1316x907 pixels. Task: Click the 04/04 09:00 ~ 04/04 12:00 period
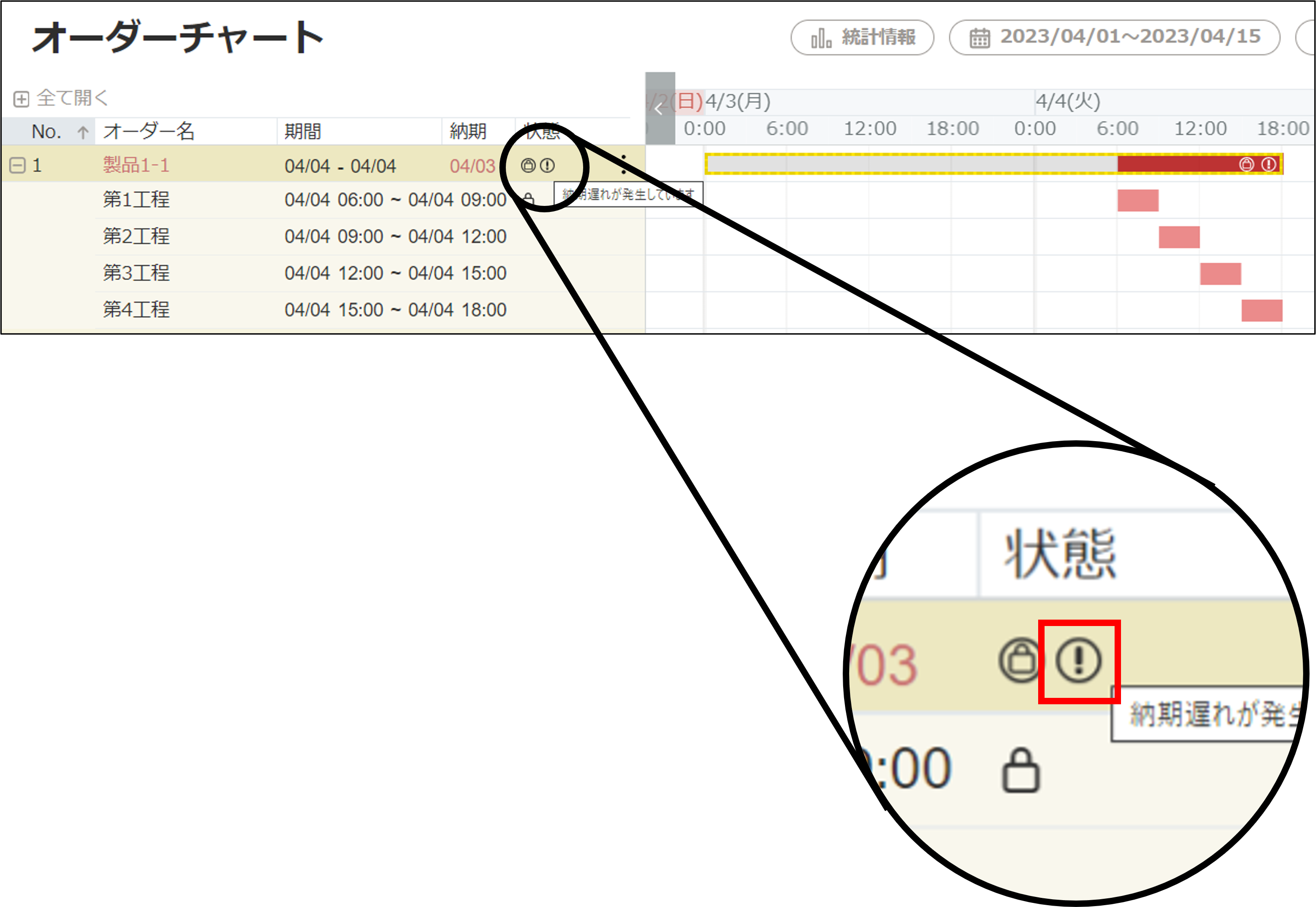tap(395, 237)
